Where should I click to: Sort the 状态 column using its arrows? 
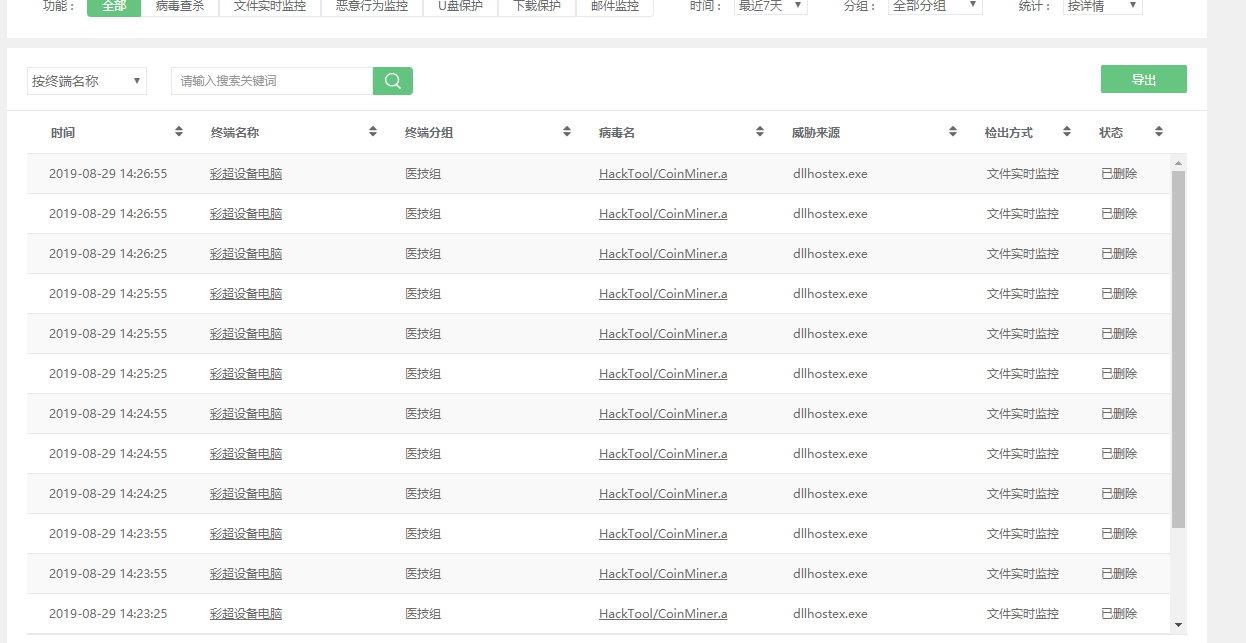[1159, 131]
